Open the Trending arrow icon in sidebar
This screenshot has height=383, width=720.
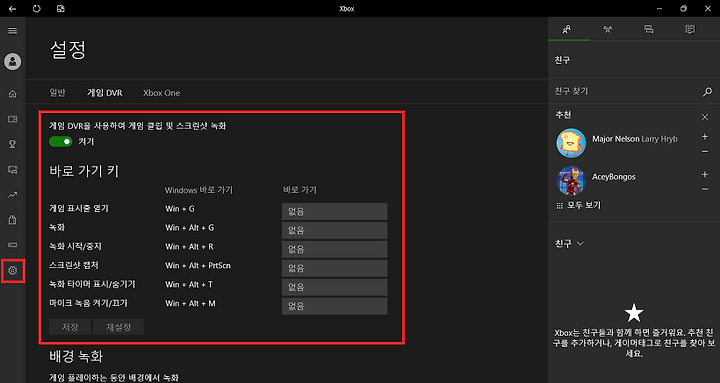[13, 195]
